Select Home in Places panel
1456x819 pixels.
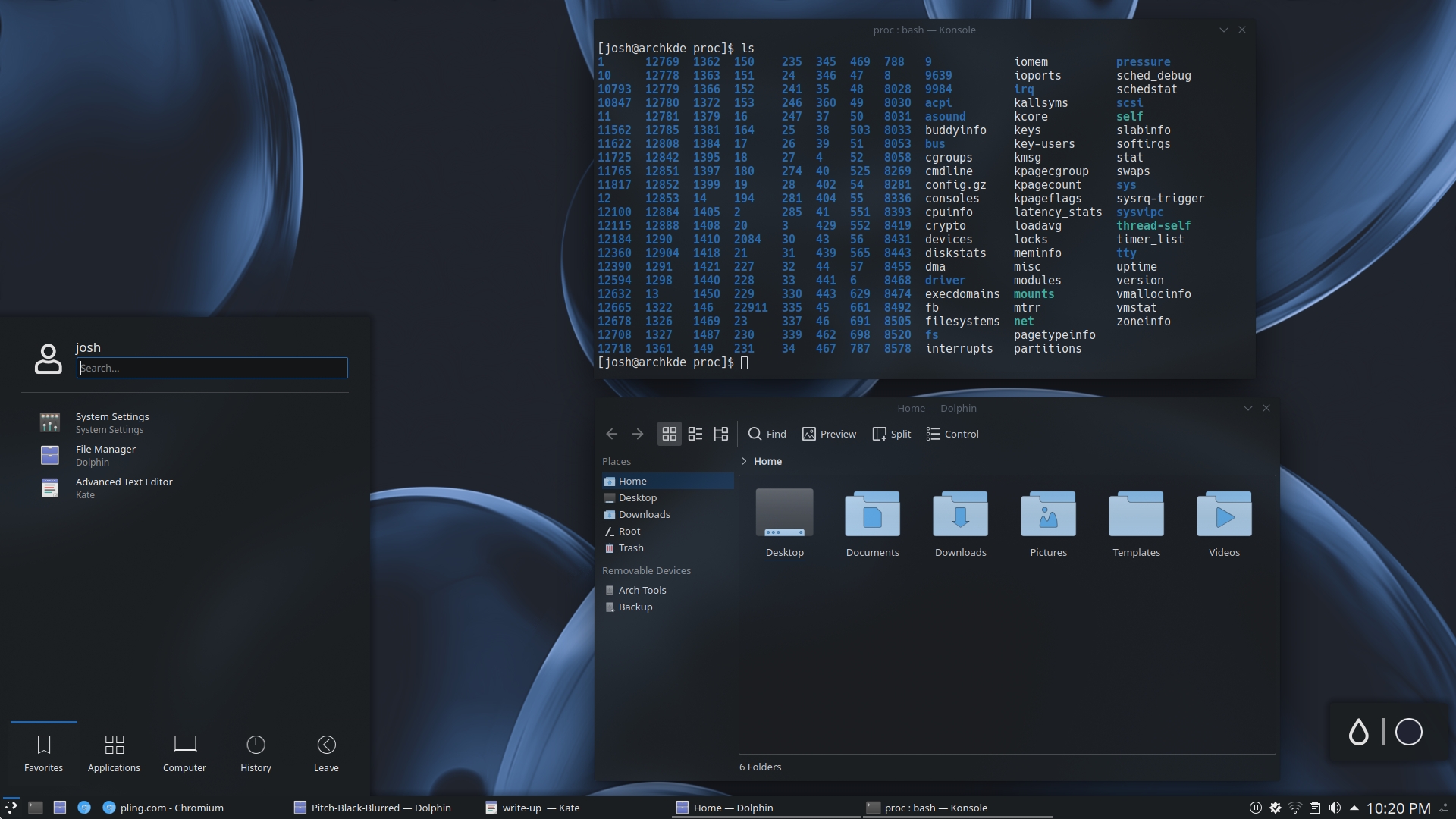pos(667,481)
